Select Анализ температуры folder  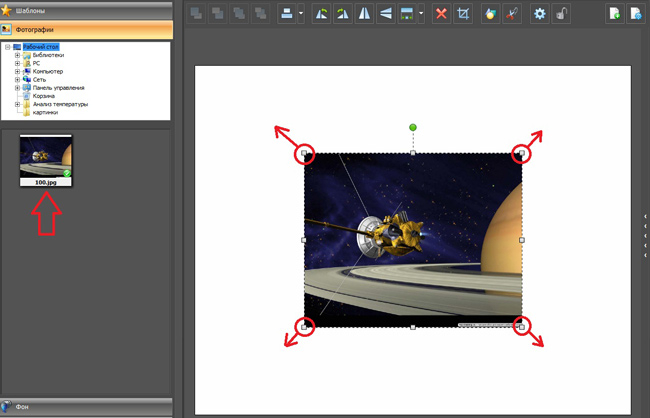pos(61,104)
